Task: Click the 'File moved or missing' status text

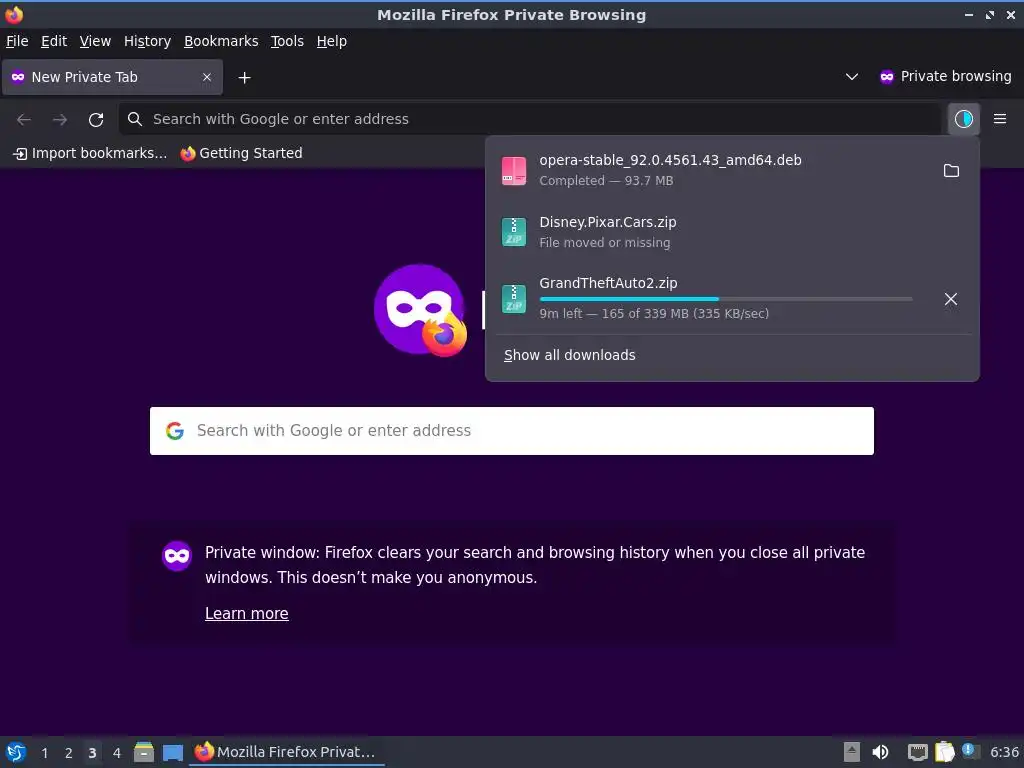Action: [605, 242]
